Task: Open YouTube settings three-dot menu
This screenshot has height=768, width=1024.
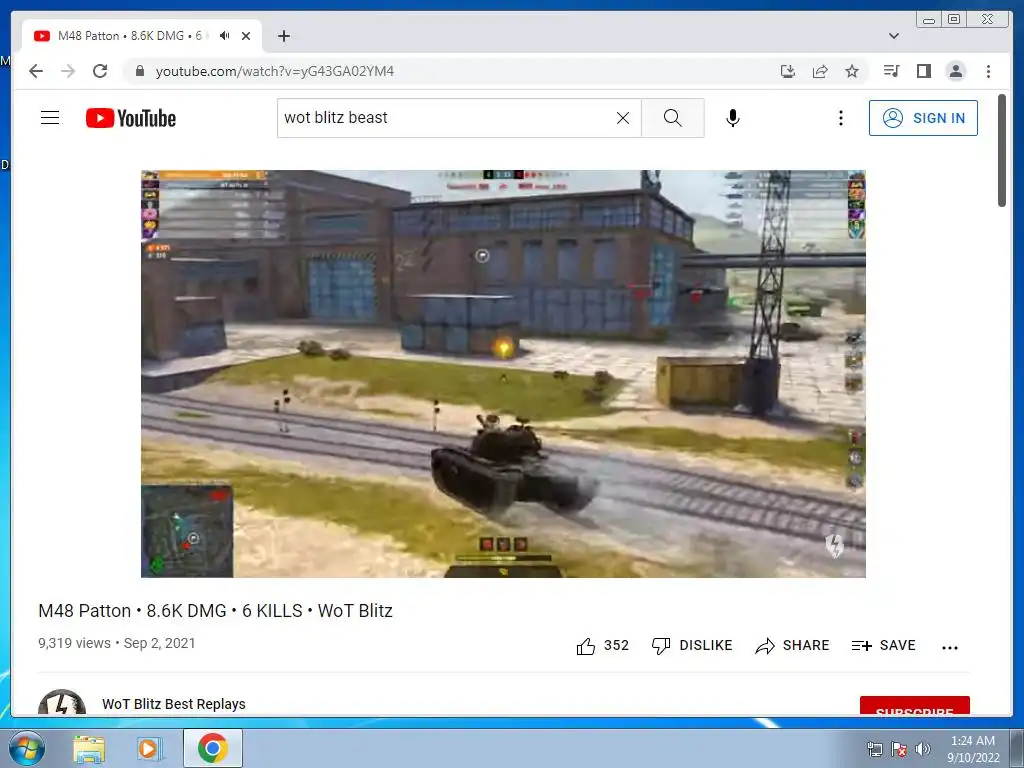Action: pos(840,118)
